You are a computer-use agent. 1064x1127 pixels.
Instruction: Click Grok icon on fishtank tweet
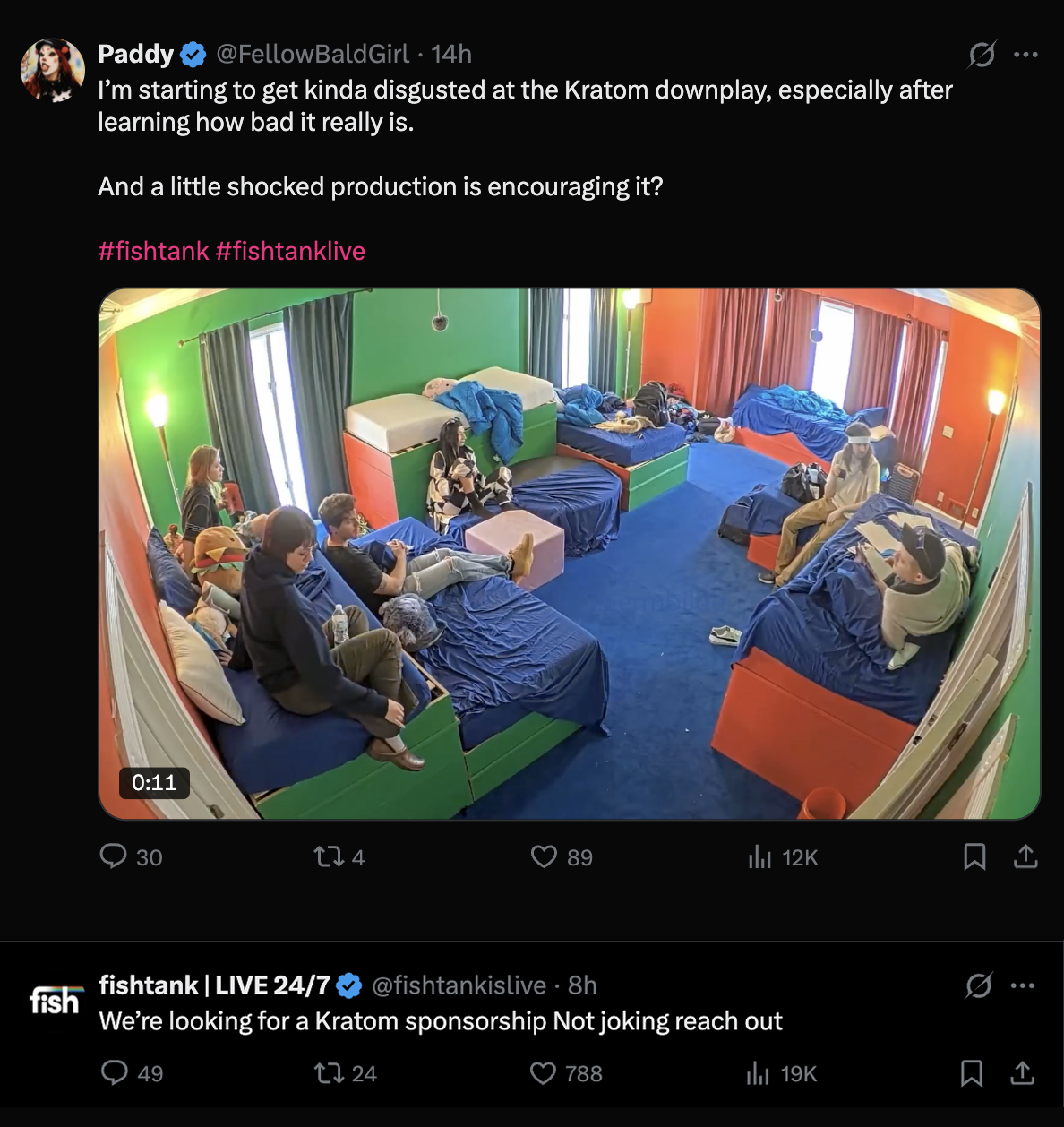(x=979, y=985)
